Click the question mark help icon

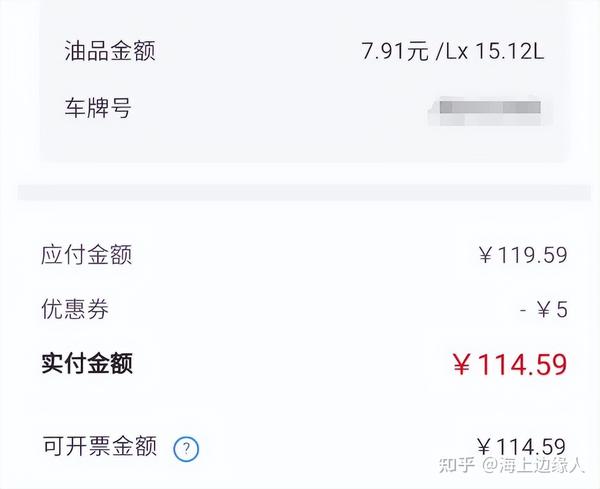click(186, 448)
